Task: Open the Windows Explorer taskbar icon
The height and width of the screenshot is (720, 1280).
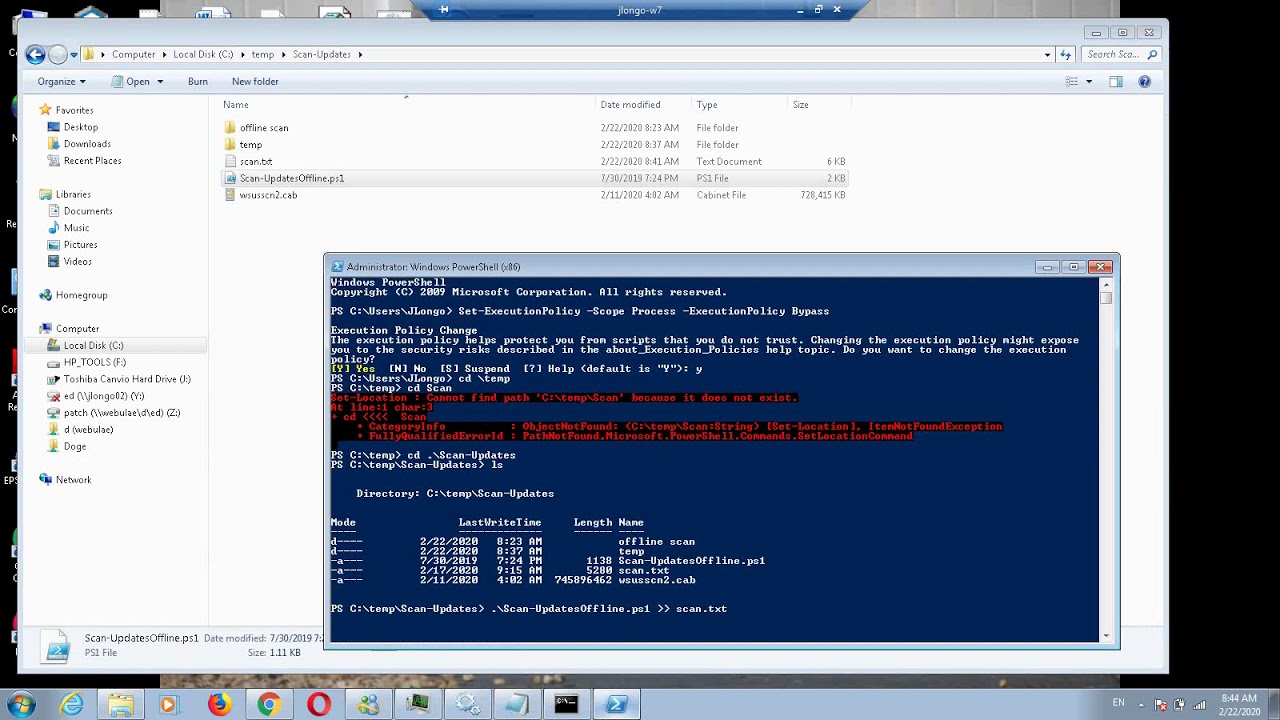Action: (x=121, y=705)
